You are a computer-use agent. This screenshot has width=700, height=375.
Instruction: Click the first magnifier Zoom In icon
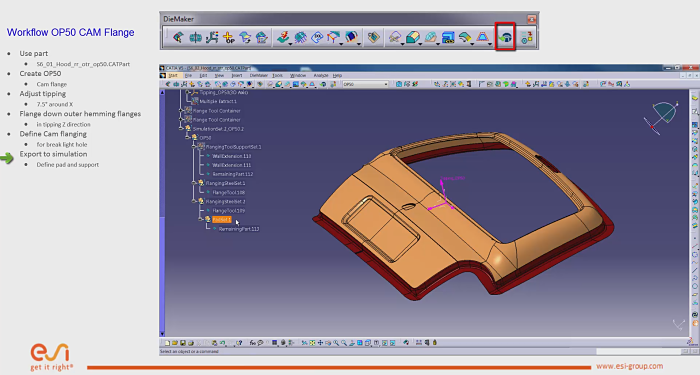pos(336,343)
